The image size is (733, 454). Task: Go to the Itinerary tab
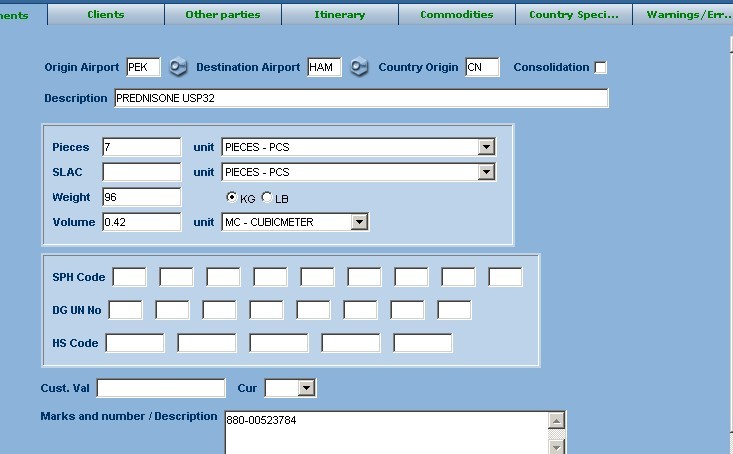340,15
